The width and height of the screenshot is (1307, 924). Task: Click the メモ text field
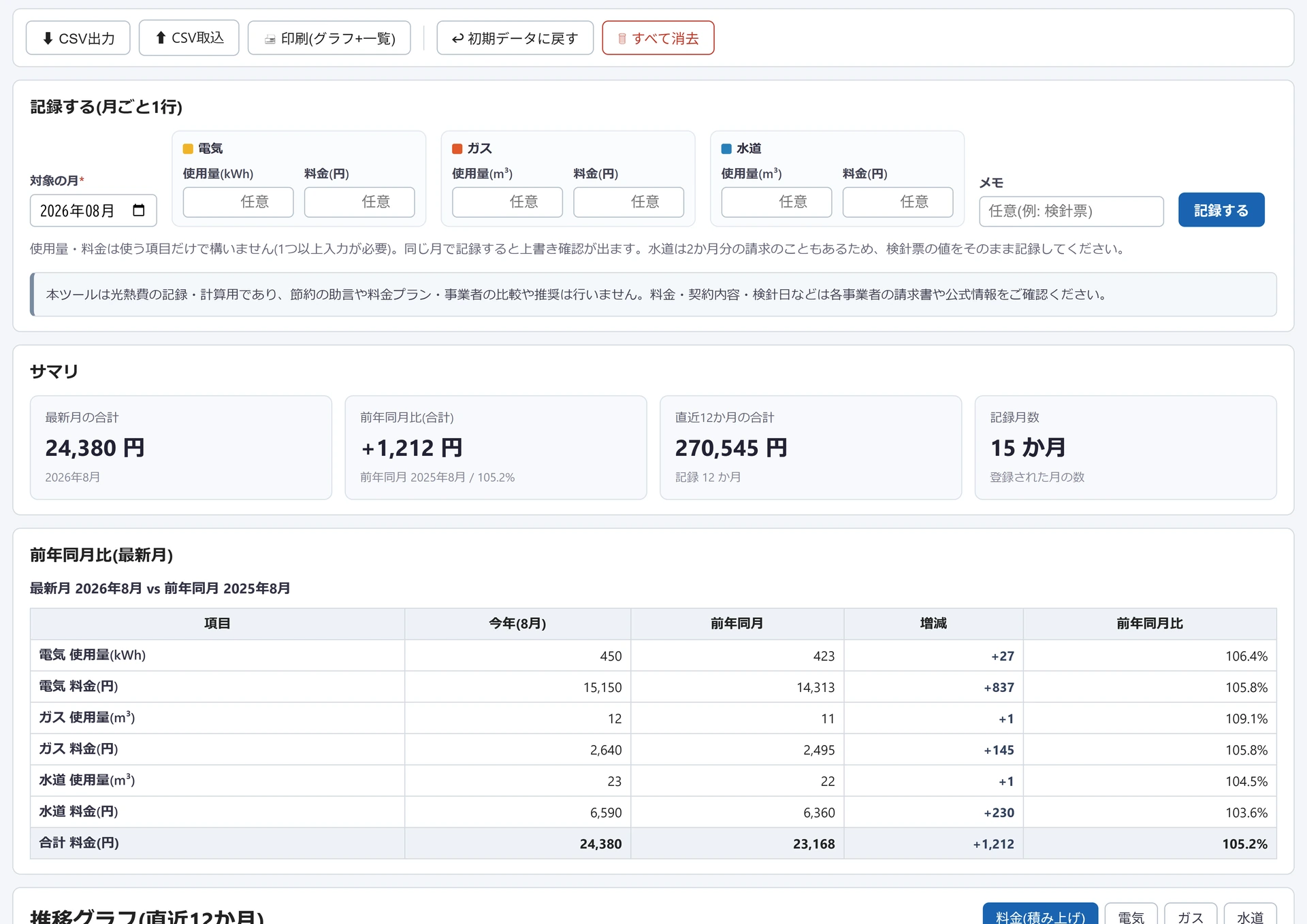(x=1071, y=212)
